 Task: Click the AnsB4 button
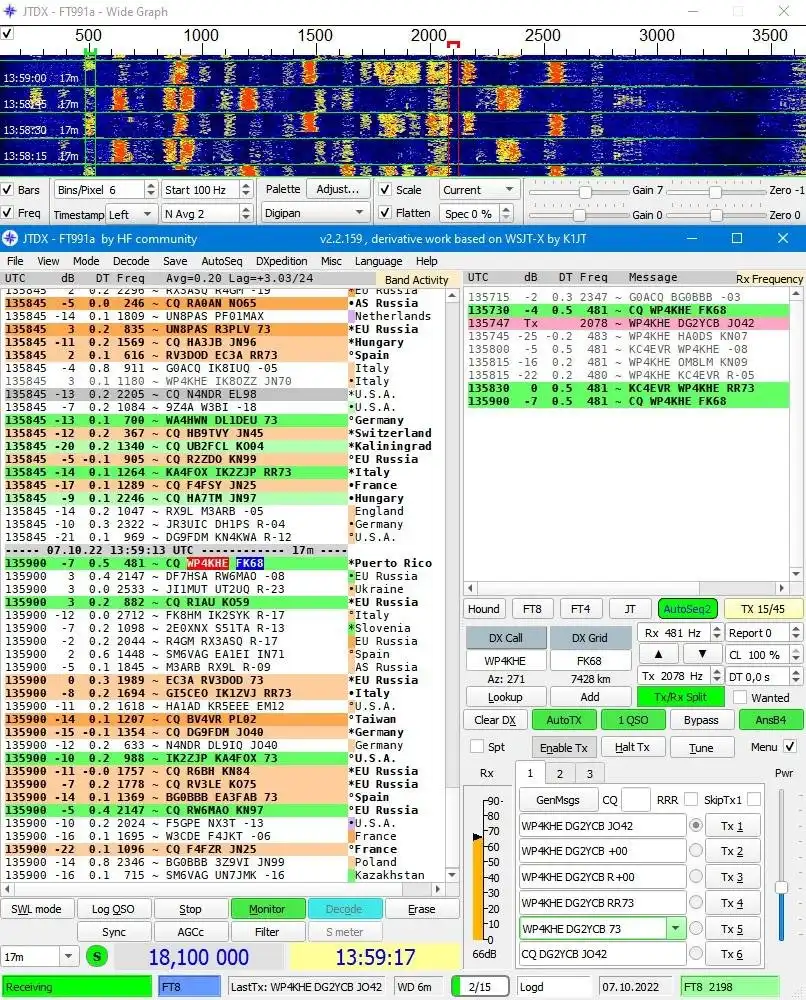click(x=770, y=720)
